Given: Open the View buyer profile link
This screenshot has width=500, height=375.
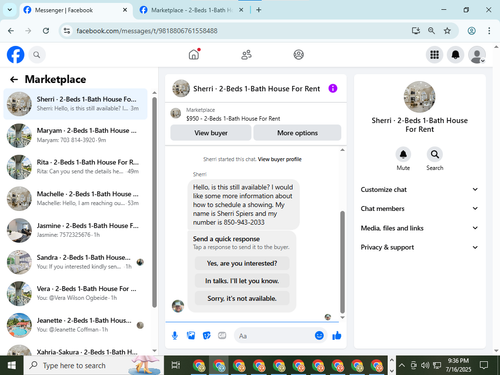Looking at the screenshot, I should [280, 159].
